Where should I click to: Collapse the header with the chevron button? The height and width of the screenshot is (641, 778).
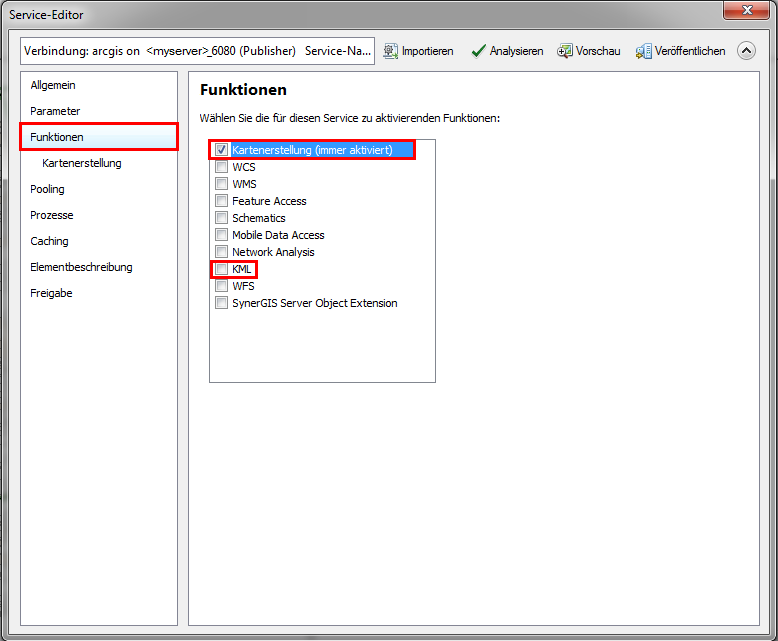[746, 51]
